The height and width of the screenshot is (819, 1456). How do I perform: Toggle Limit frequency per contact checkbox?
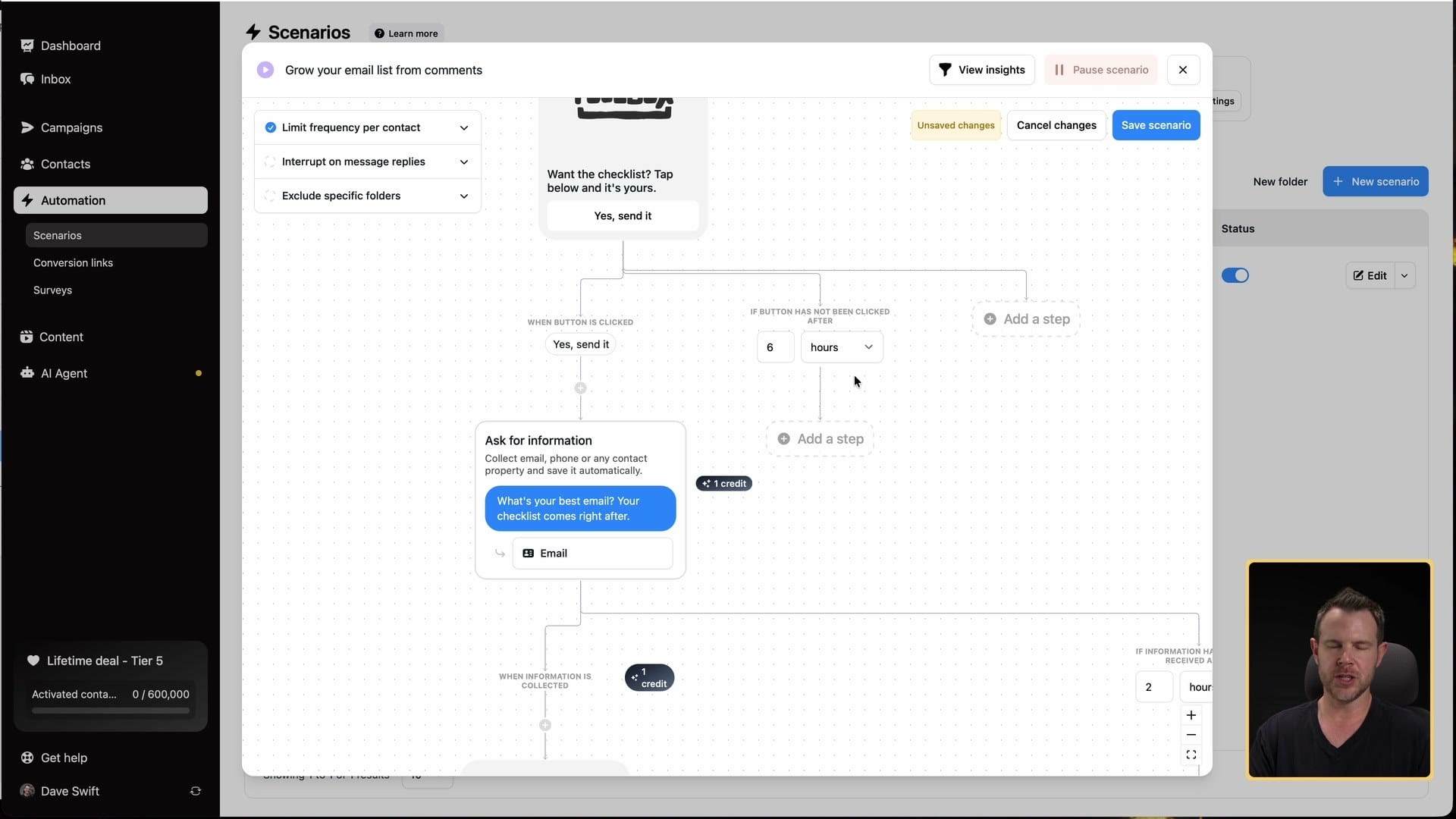(271, 127)
